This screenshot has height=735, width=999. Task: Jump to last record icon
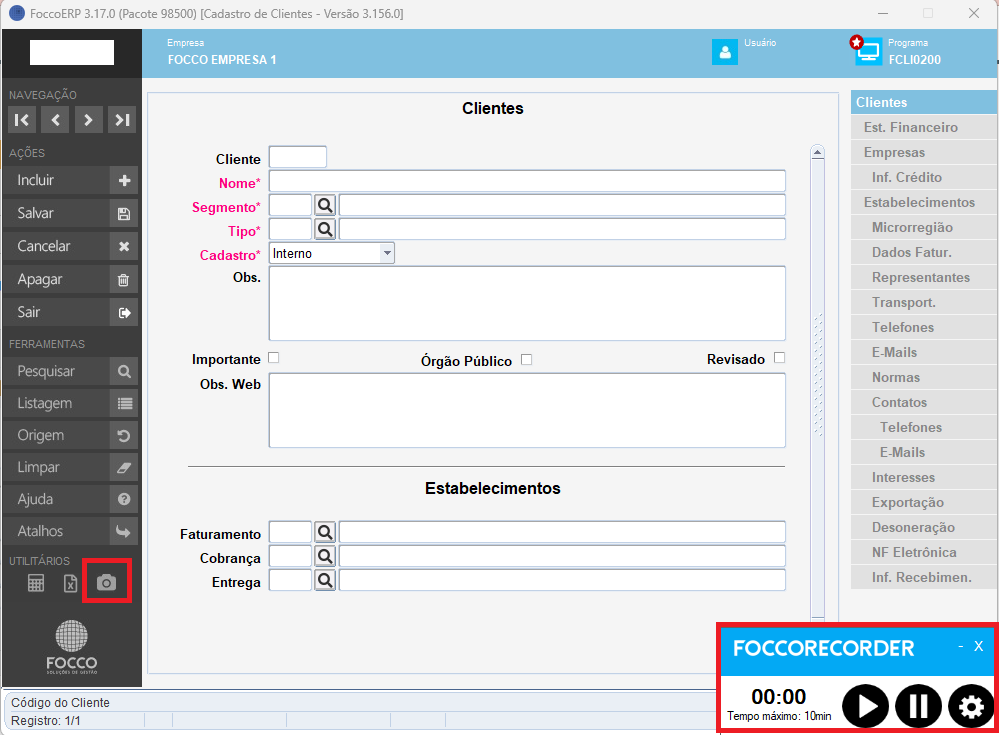(x=122, y=120)
